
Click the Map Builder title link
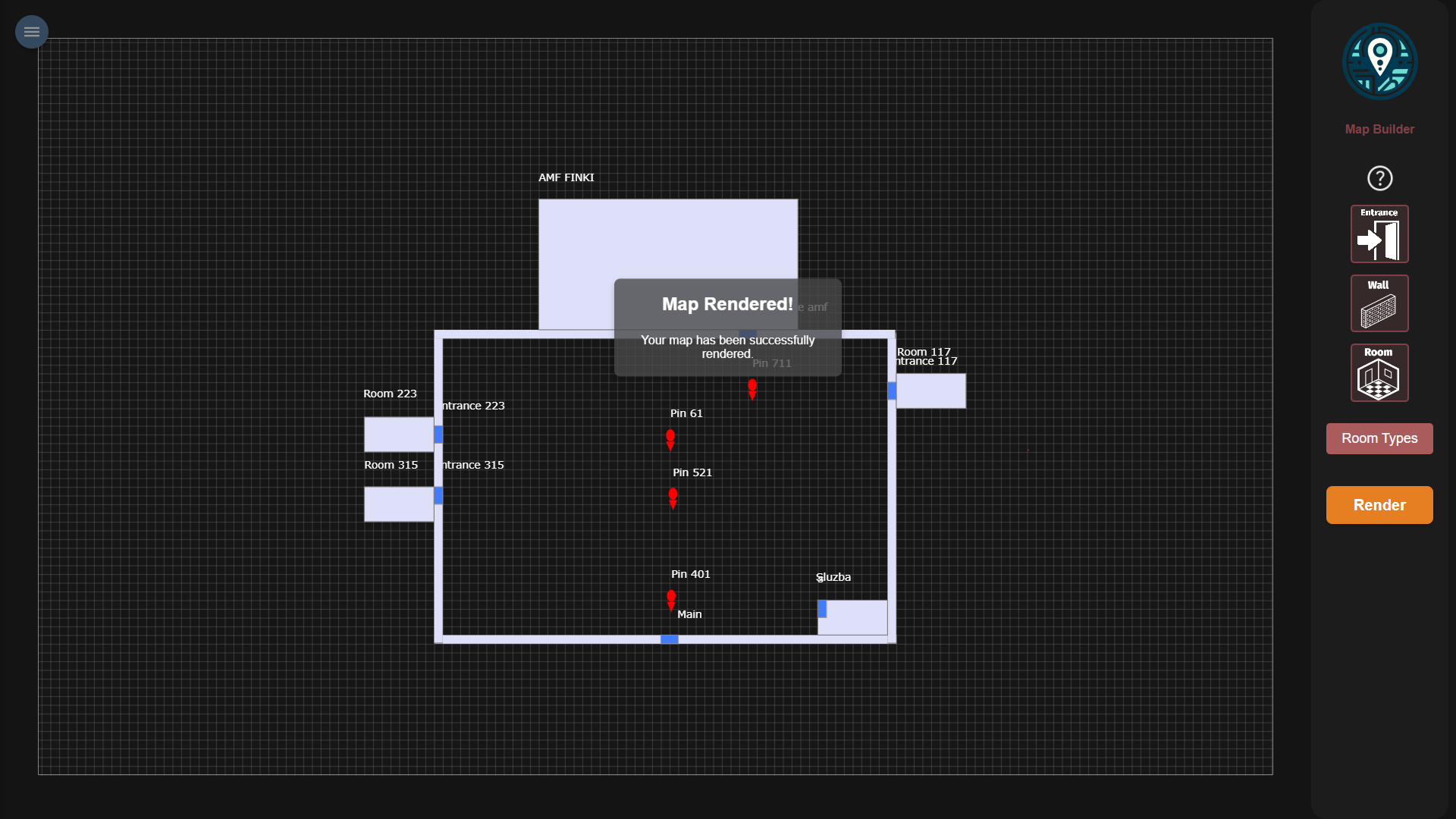coord(1379,129)
